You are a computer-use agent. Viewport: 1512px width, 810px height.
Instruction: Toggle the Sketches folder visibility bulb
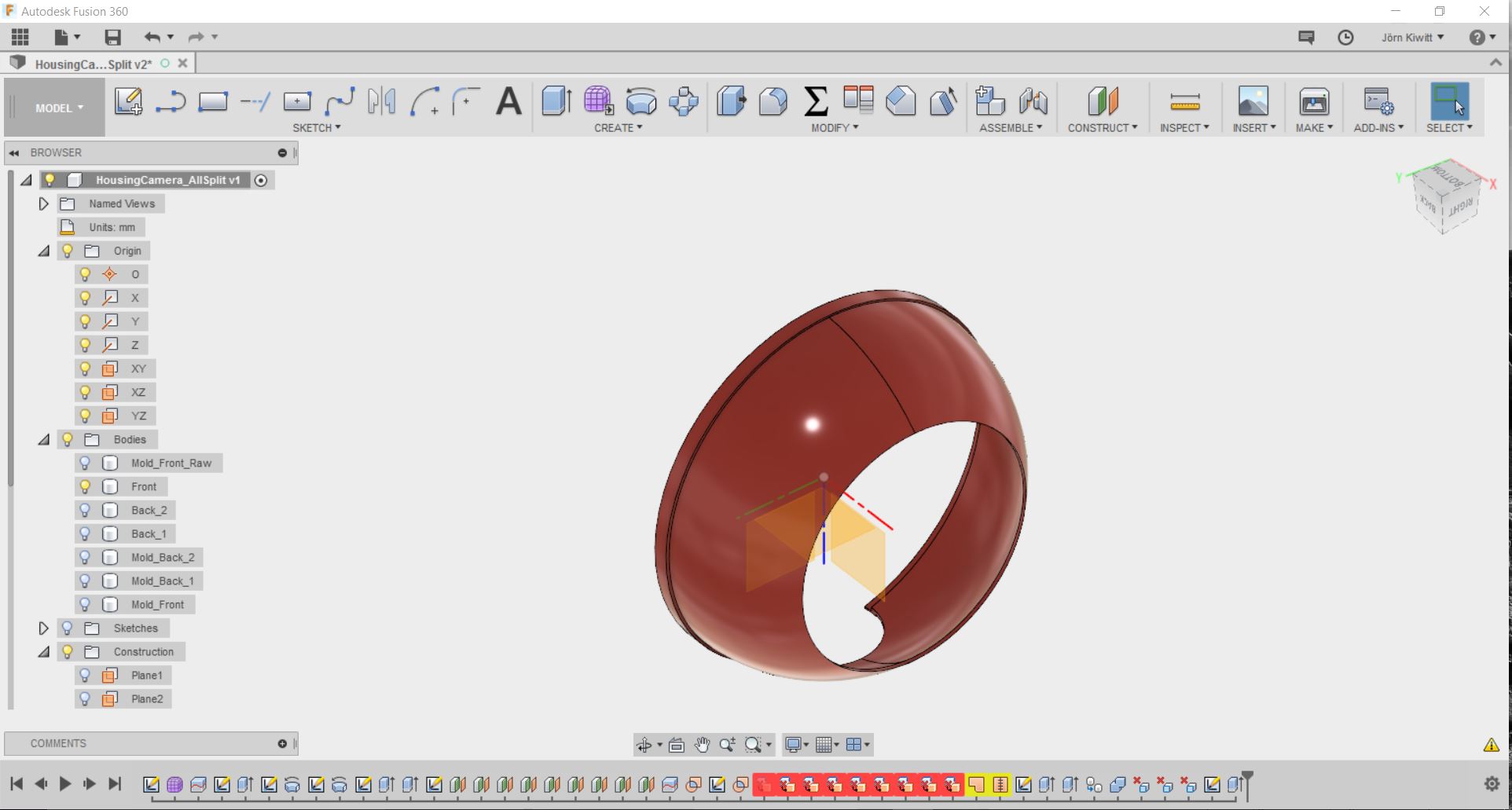click(68, 628)
